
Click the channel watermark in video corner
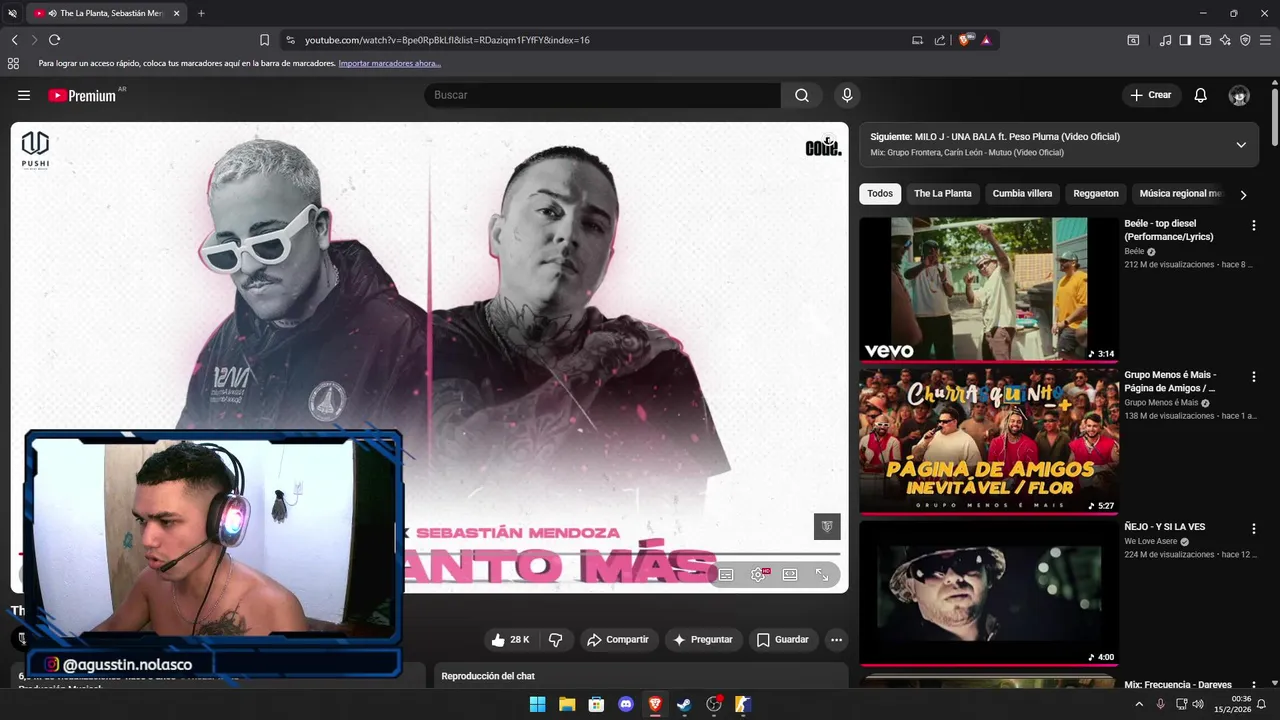coord(827,526)
